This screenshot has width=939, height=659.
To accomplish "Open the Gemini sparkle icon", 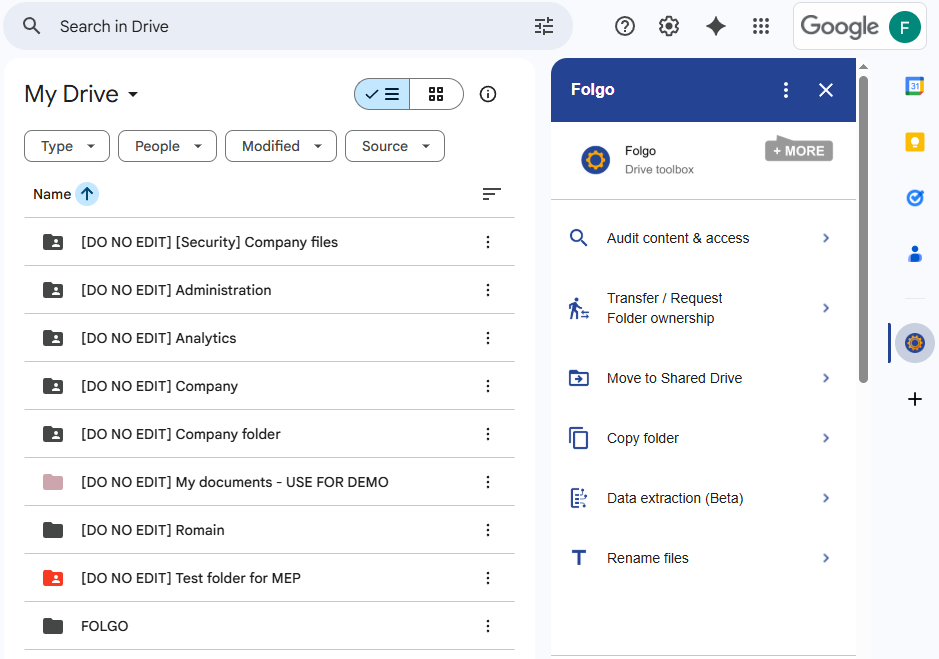I will [716, 26].
